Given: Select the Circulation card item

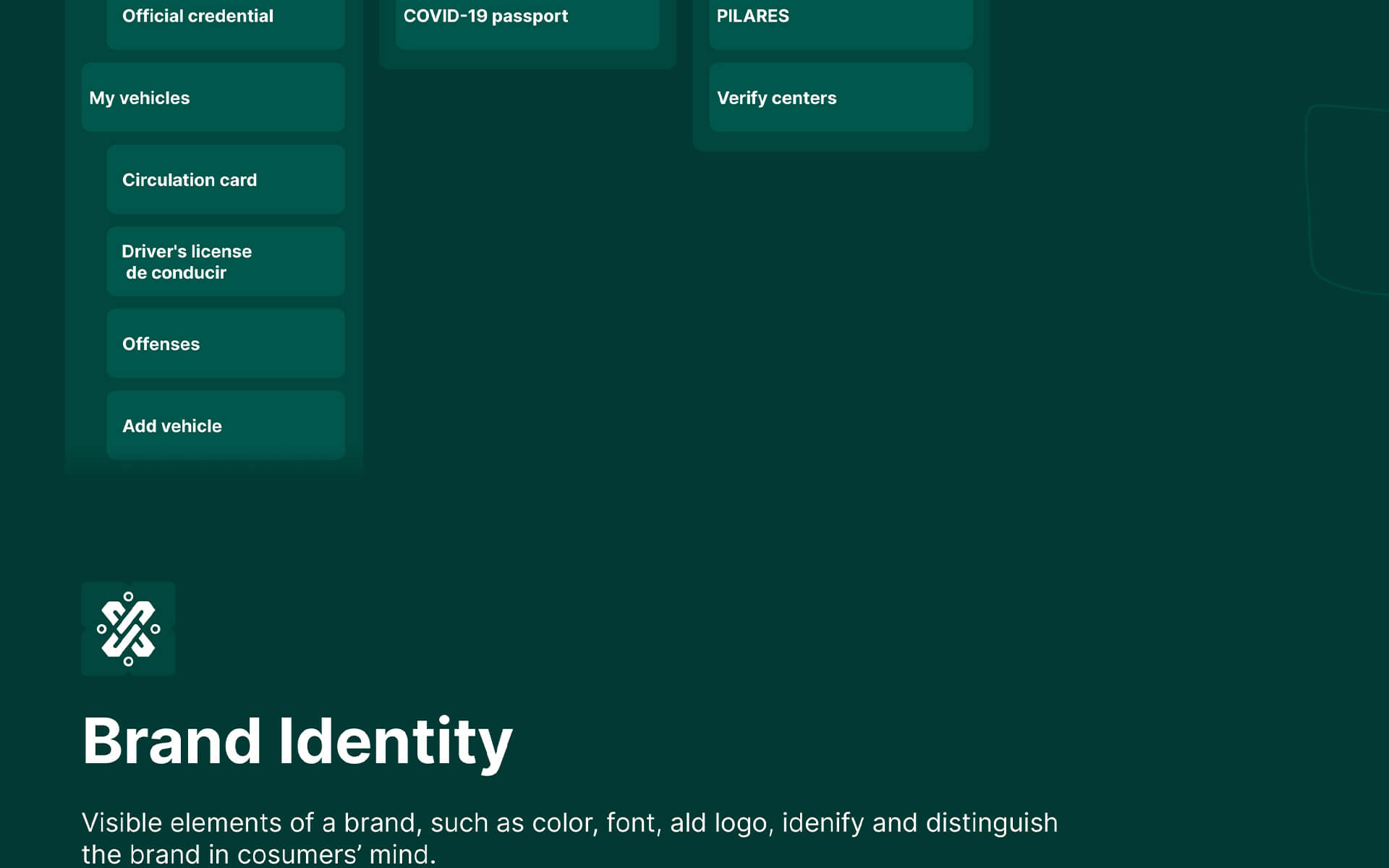Looking at the screenshot, I should pyautogui.click(x=225, y=179).
